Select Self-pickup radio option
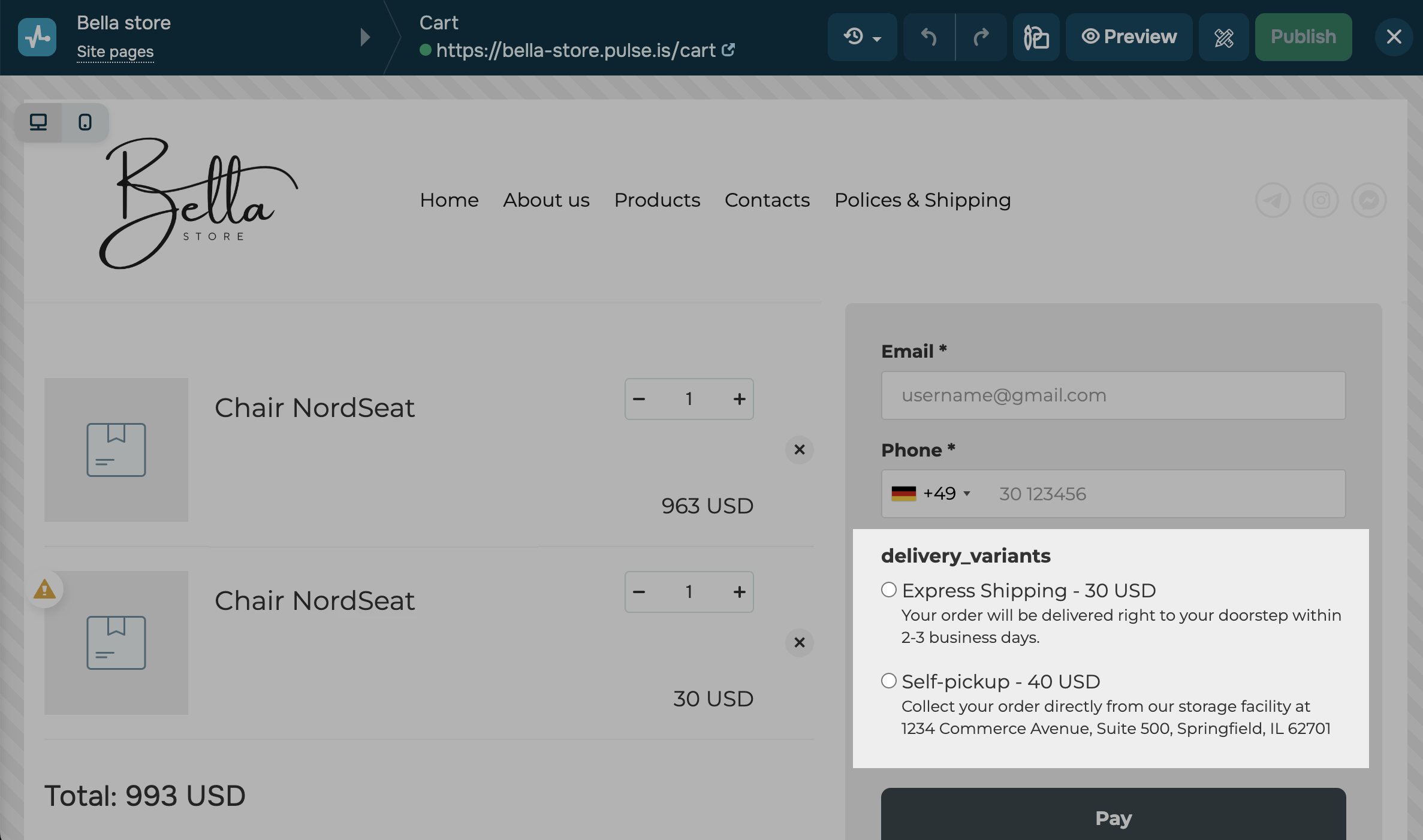 tap(889, 681)
